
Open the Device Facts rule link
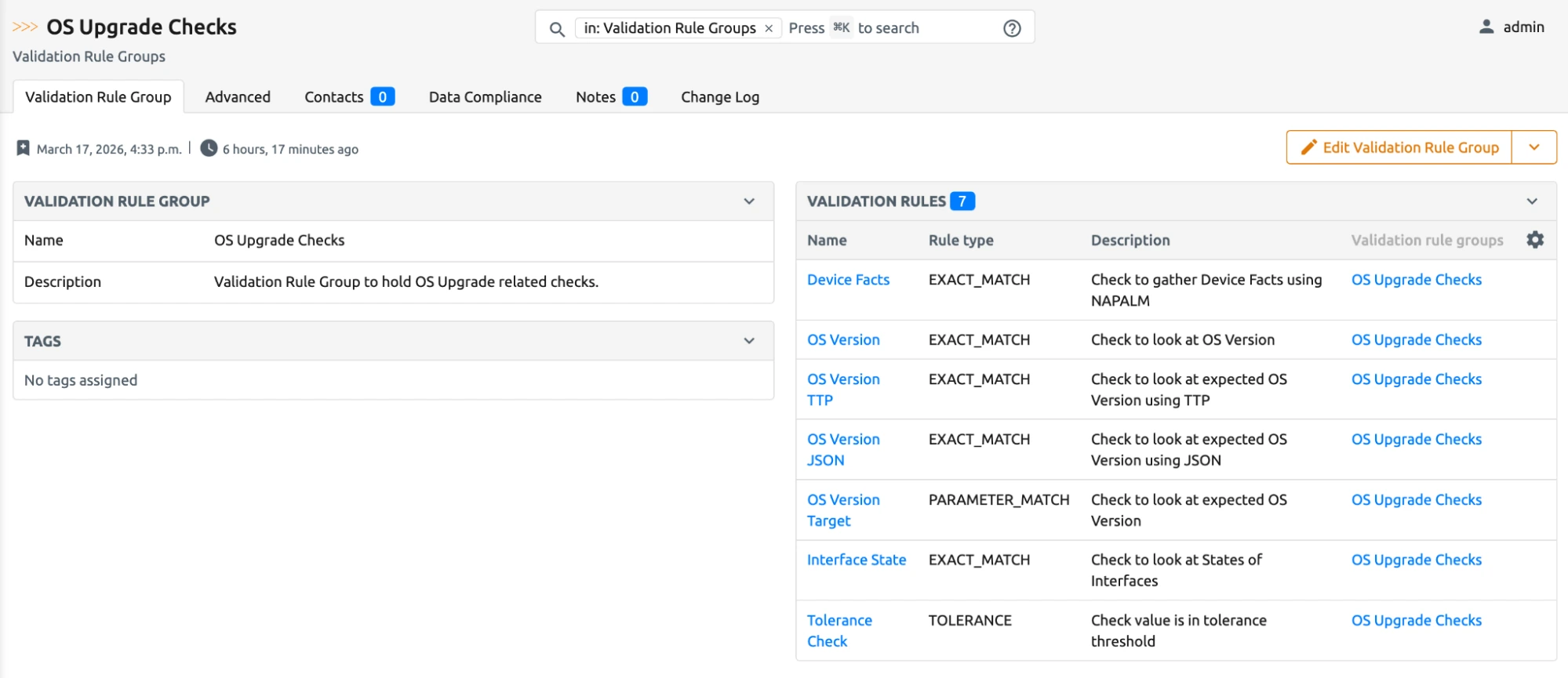click(848, 280)
